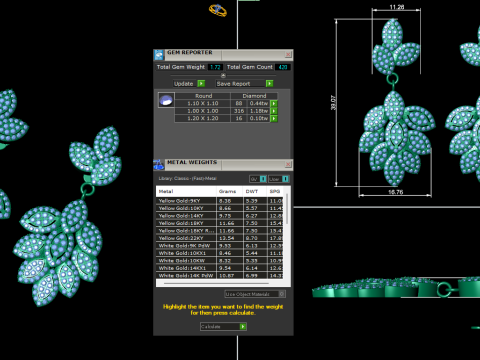This screenshot has height=360, width=480.
Task: Click the 16.76 width dimension label
Action: click(396, 192)
